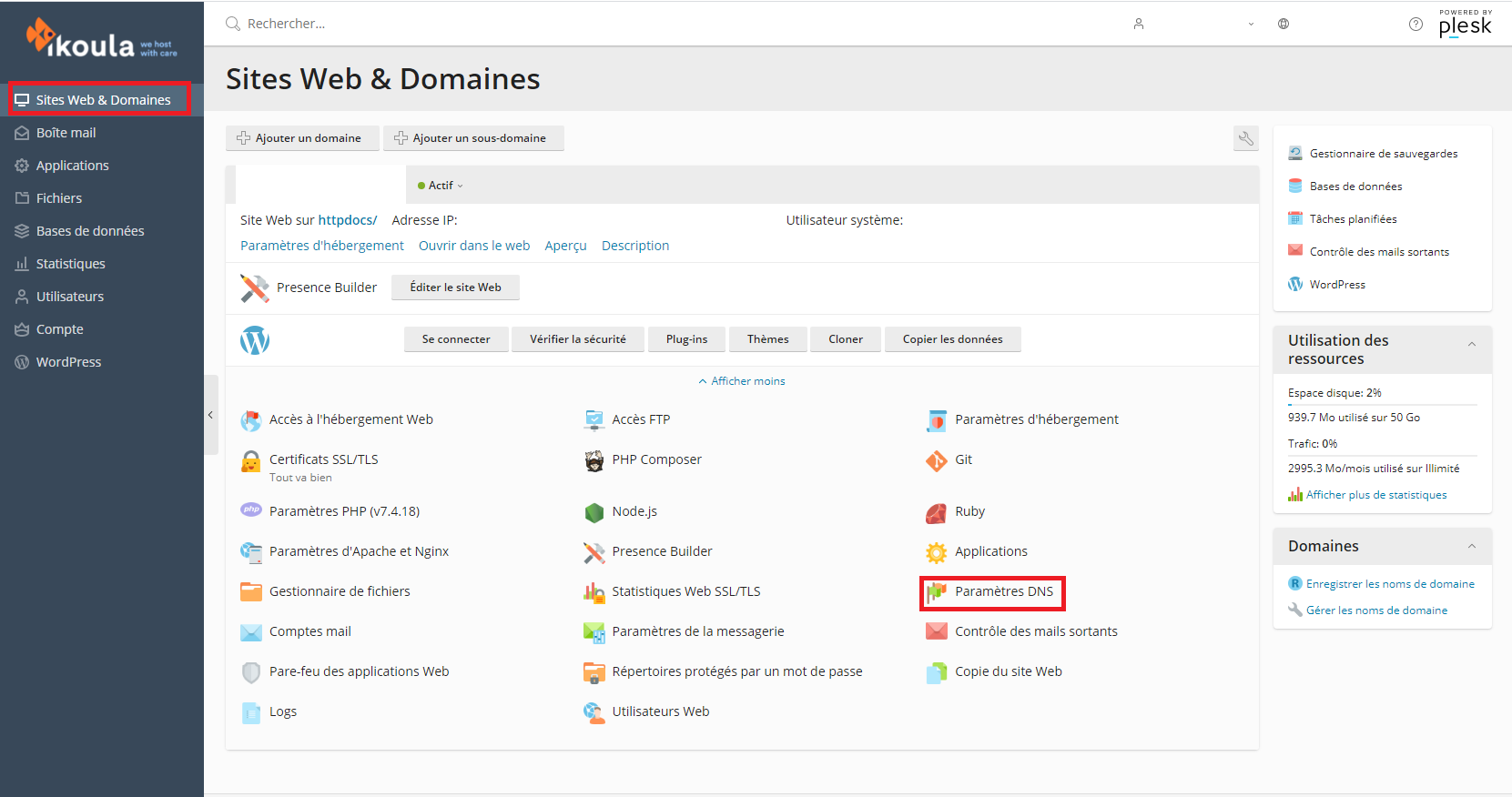1512x797 pixels.
Task: Open Bases de données sidebar item
Action: point(102,231)
